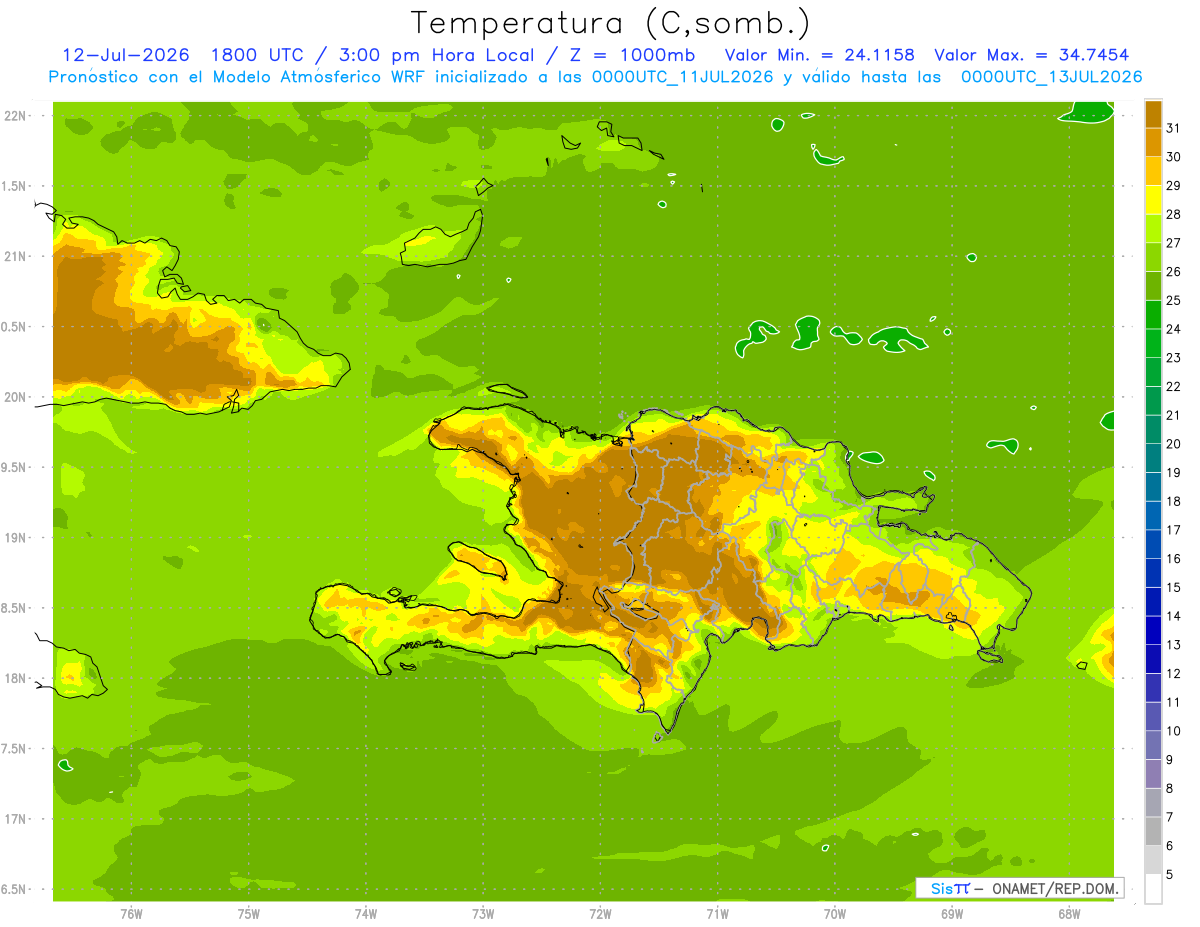
Task: Click the 68W longitude label
Action: 1069,914
